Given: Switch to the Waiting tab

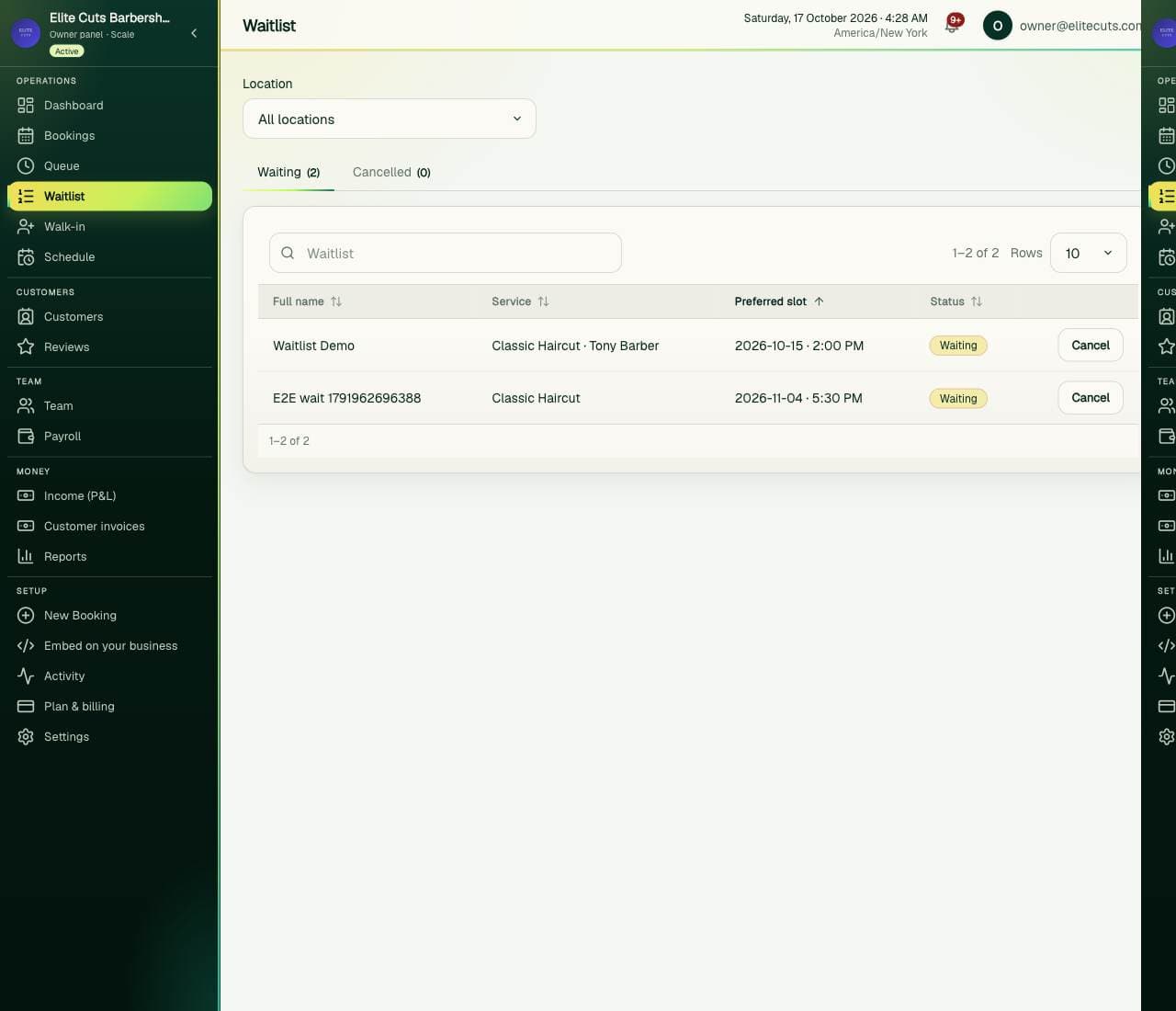Looking at the screenshot, I should pyautogui.click(x=288, y=172).
